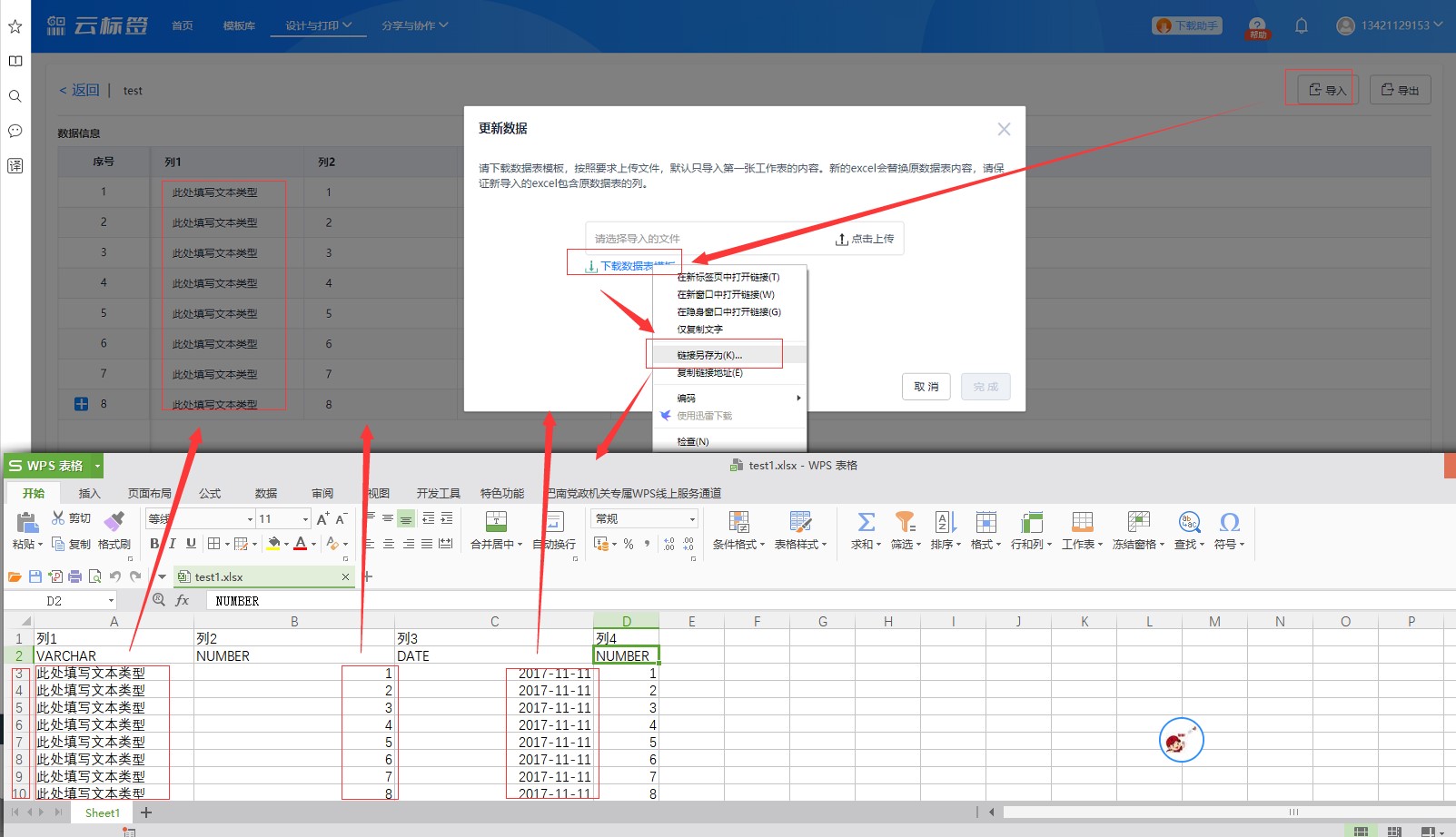Image resolution: width=1456 pixels, height=837 pixels.
Task: Open the chat bubble icon in sidebar
Action: point(15,131)
